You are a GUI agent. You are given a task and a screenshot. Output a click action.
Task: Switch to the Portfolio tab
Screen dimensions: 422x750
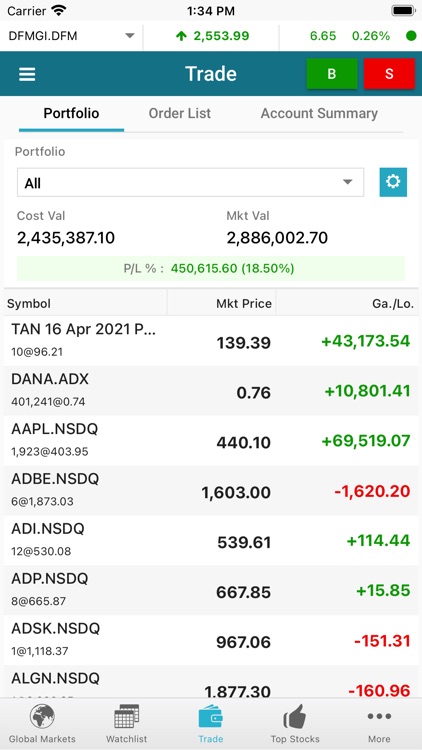pos(71,113)
